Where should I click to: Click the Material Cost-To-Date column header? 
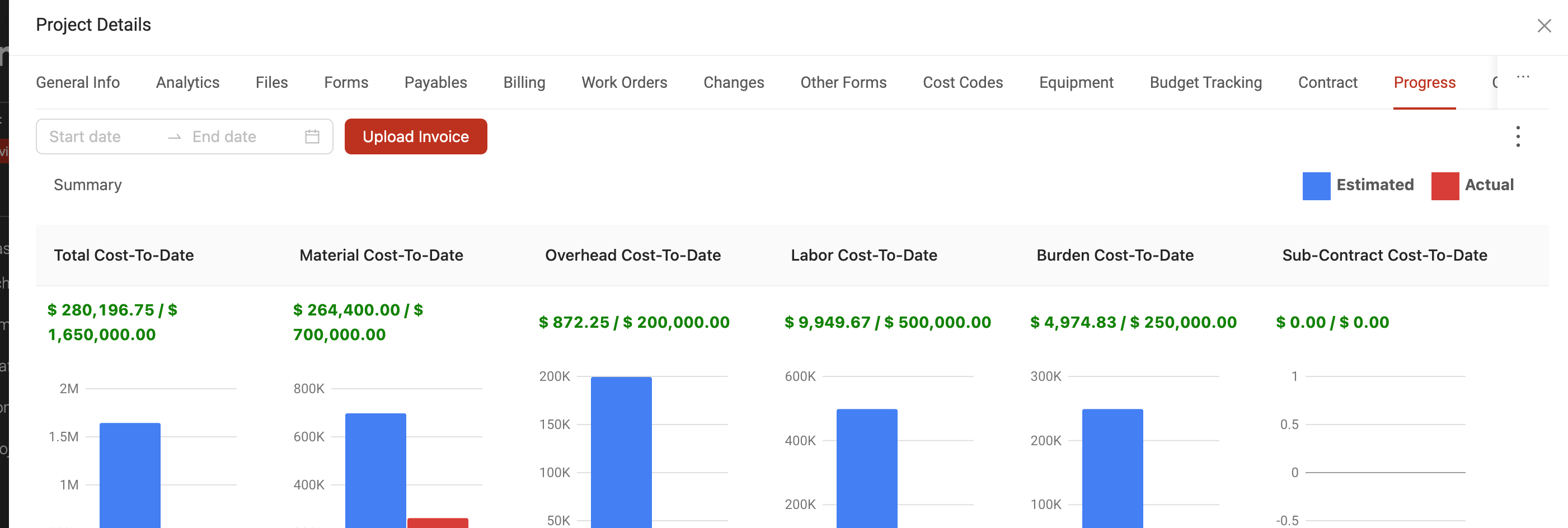(381, 256)
